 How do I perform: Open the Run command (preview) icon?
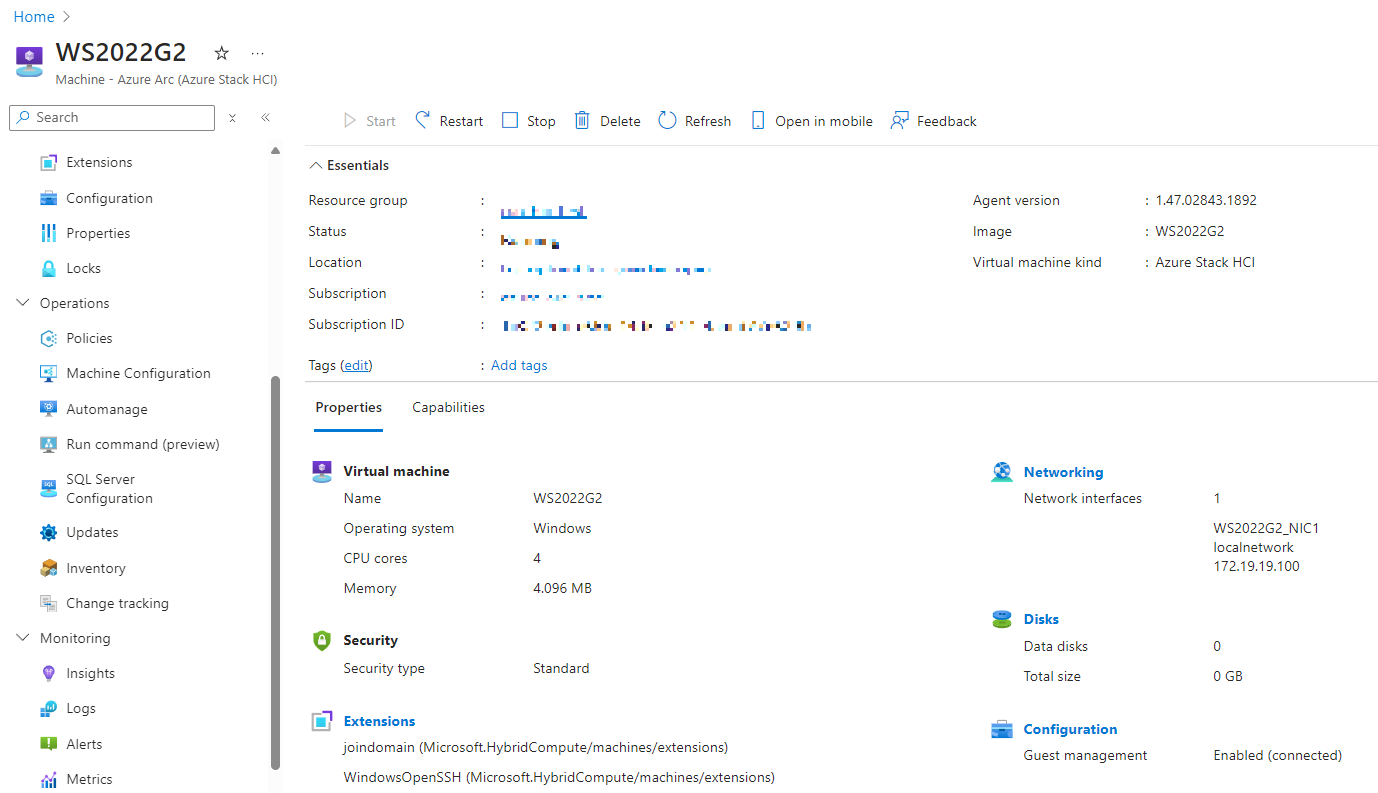(48, 444)
